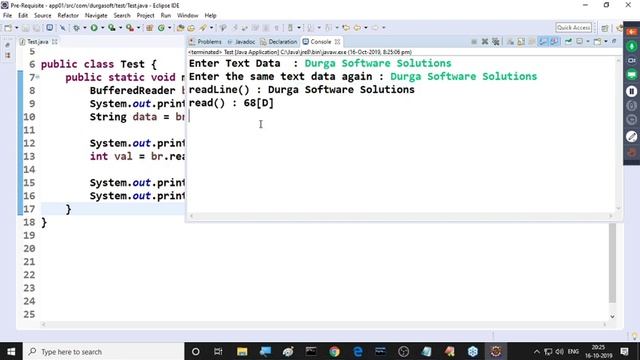The width and height of the screenshot is (640, 360).
Task: Click Open Console icon
Action: pyautogui.click(x=598, y=42)
